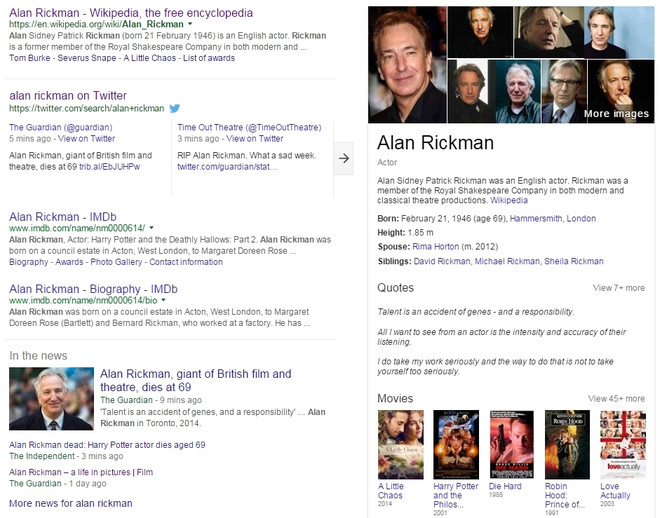Image resolution: width=660 pixels, height=518 pixels.
Task: Open the A Little Chaos sitelink
Action: click(x=149, y=58)
